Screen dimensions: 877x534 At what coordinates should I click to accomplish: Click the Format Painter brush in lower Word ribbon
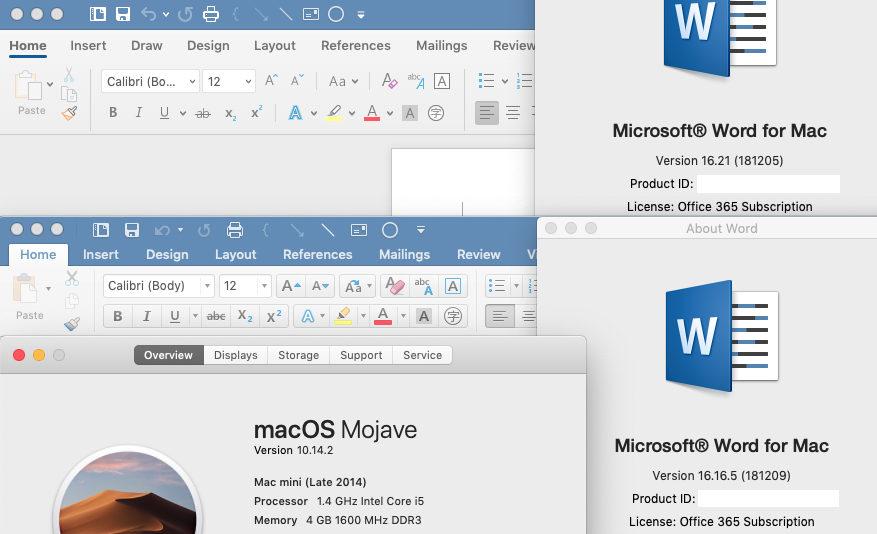point(72,324)
